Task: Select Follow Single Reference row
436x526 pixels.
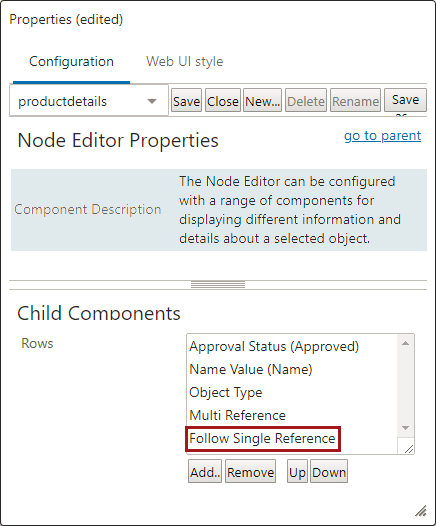Action: click(262, 438)
